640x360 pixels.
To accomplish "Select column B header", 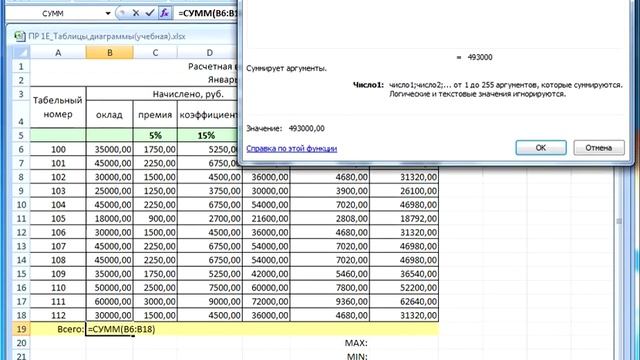I will point(109,53).
